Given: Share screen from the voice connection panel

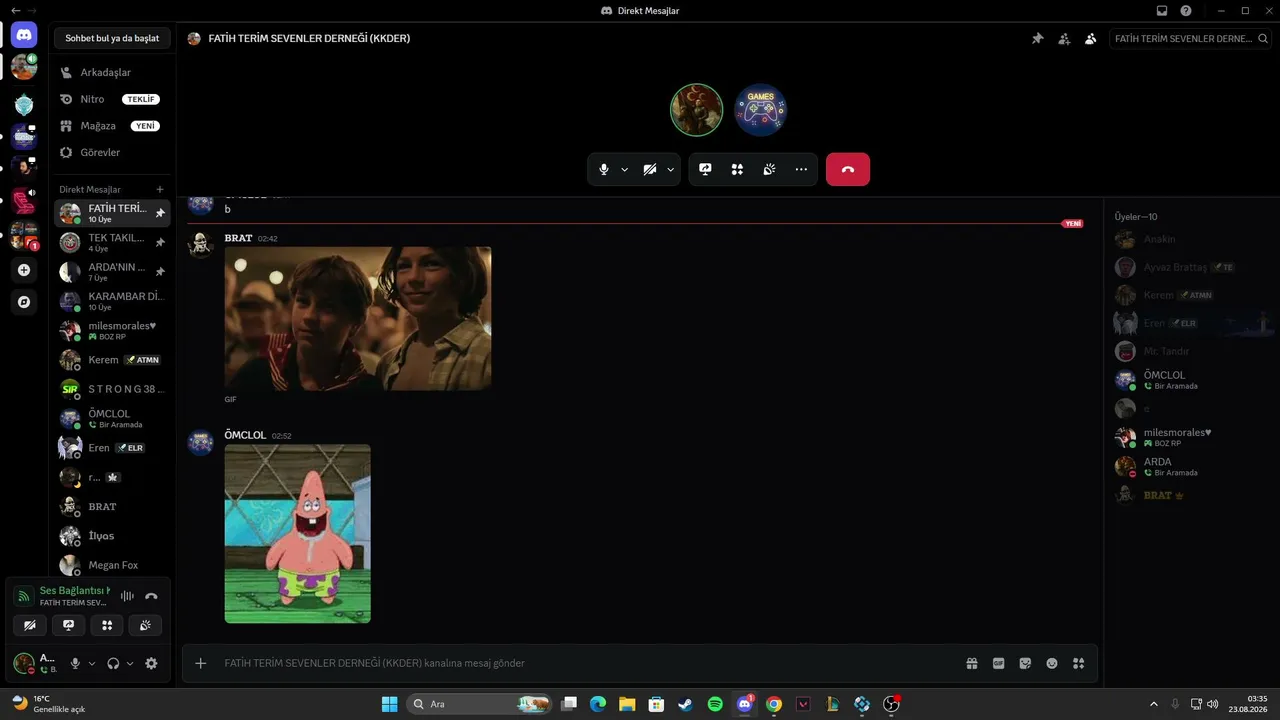Looking at the screenshot, I should tap(68, 625).
